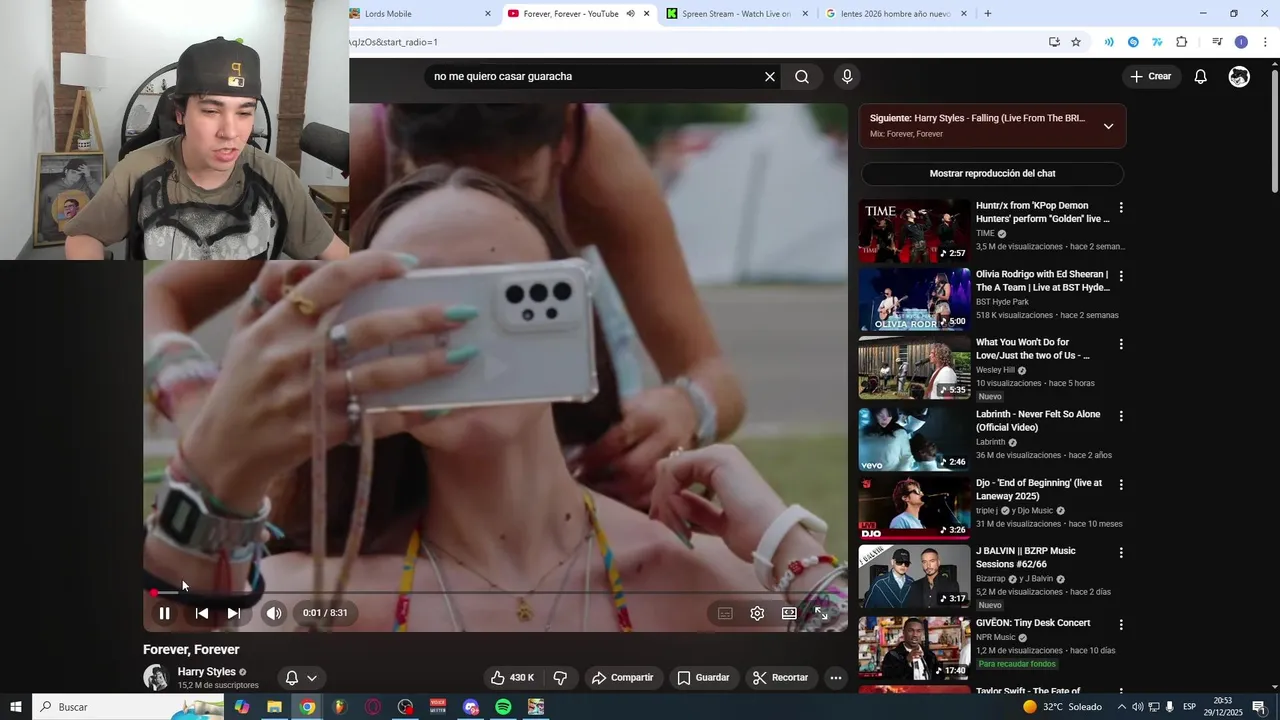Open media controls icon in Chrome toolbar

click(1217, 42)
